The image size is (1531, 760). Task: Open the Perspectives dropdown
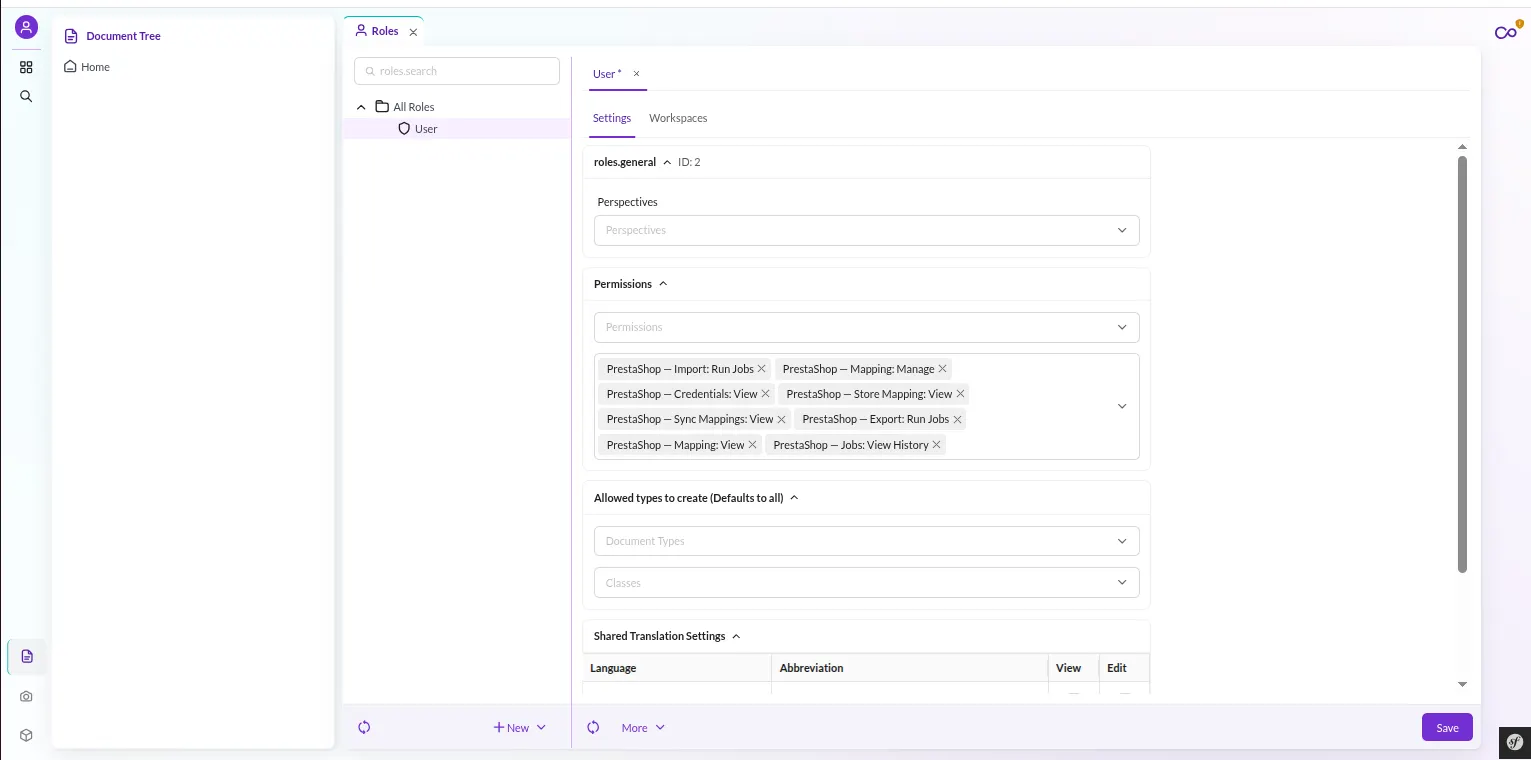point(866,230)
